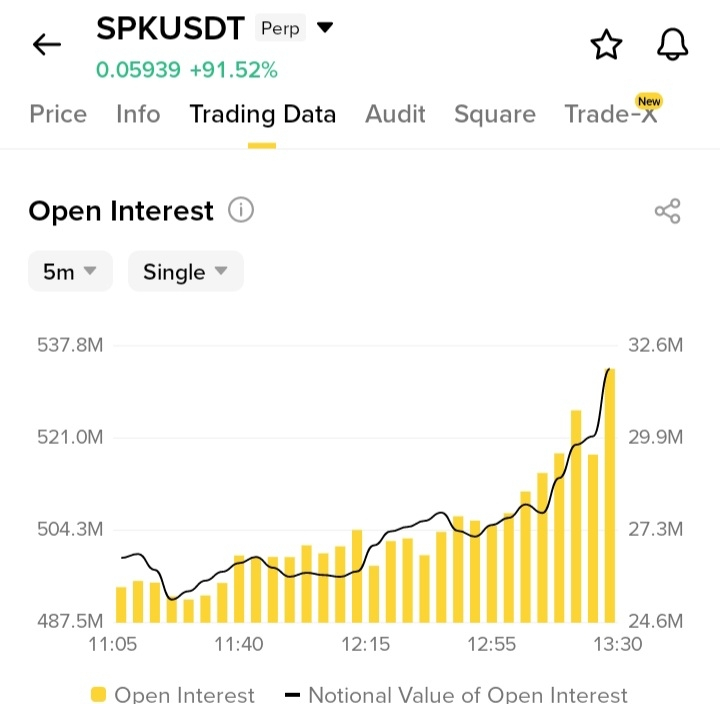Open the Audit tab
The height and width of the screenshot is (704, 720).
[x=395, y=114]
